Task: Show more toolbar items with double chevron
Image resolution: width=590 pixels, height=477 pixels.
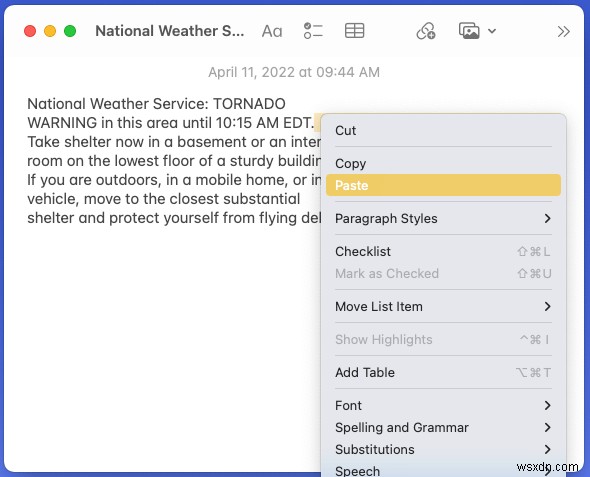Action: point(563,32)
